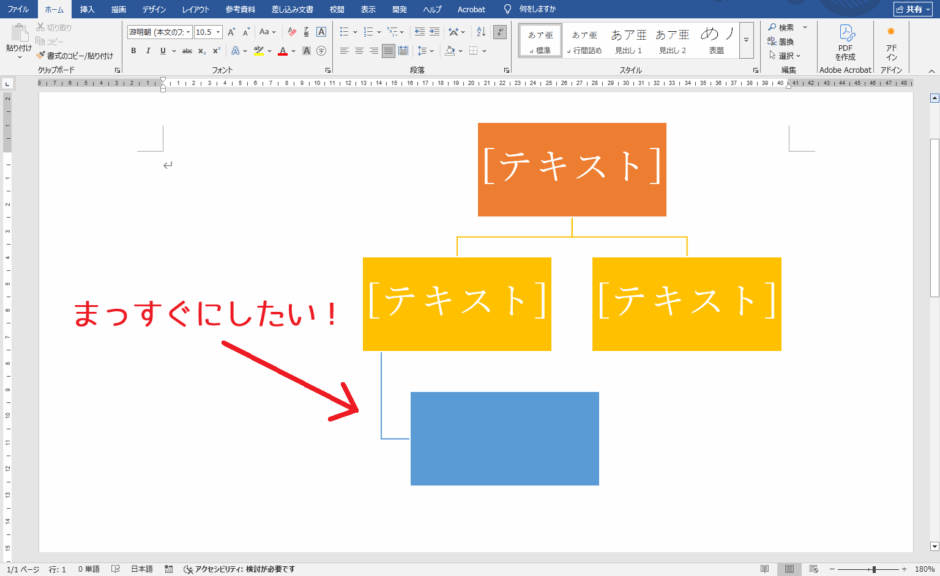Click the zoom slider in status bar

pyautogui.click(x=874, y=568)
